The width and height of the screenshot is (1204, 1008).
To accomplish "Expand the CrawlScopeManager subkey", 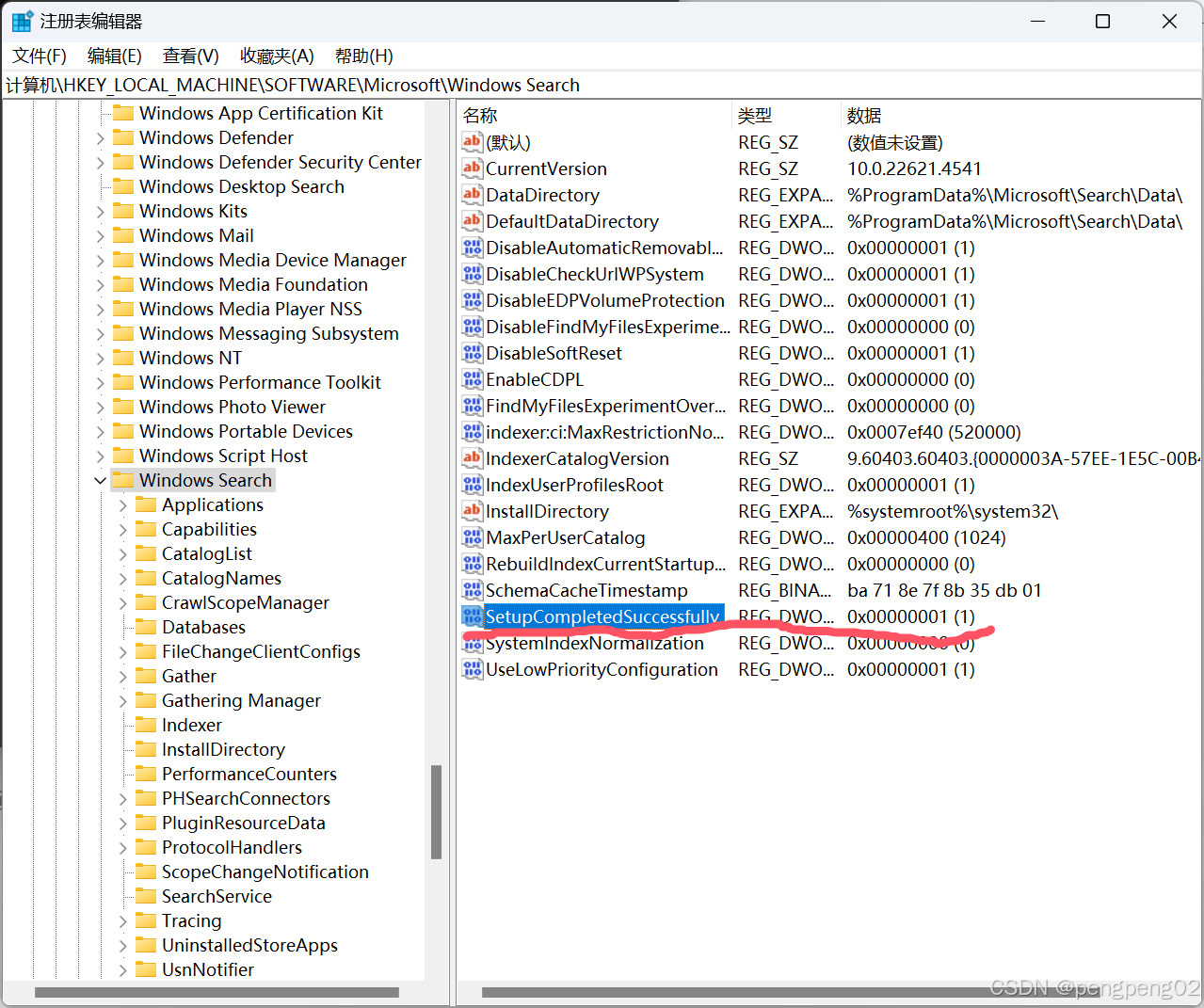I will point(122,602).
